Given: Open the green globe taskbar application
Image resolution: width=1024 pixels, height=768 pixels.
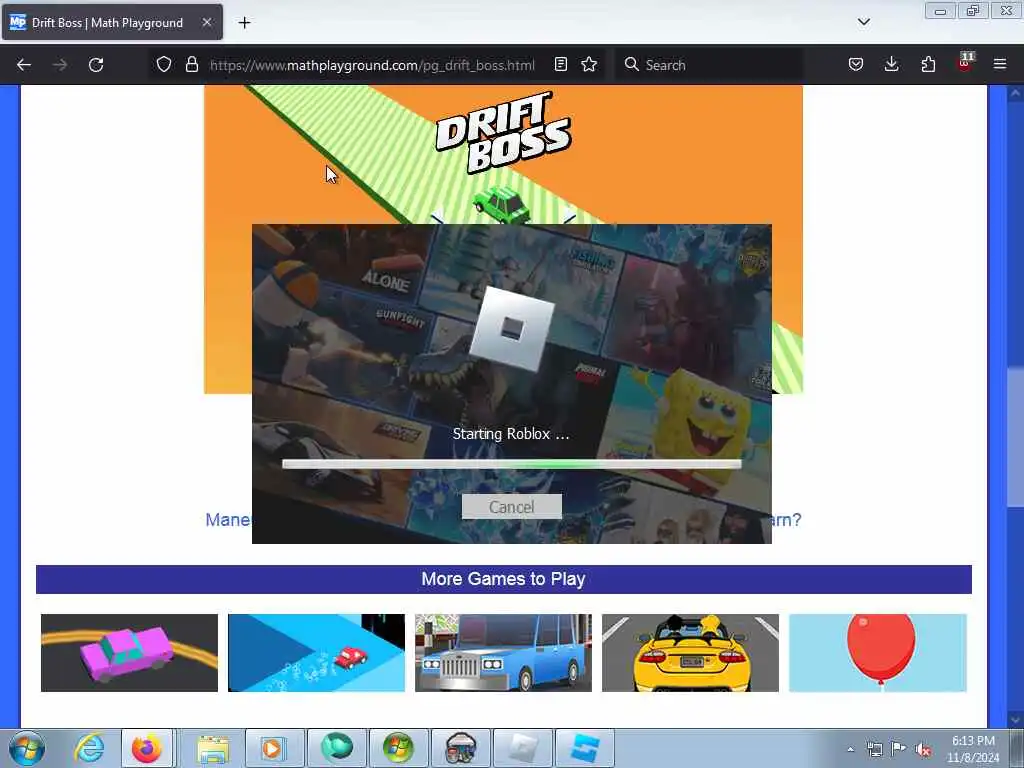Looking at the screenshot, I should (336, 748).
